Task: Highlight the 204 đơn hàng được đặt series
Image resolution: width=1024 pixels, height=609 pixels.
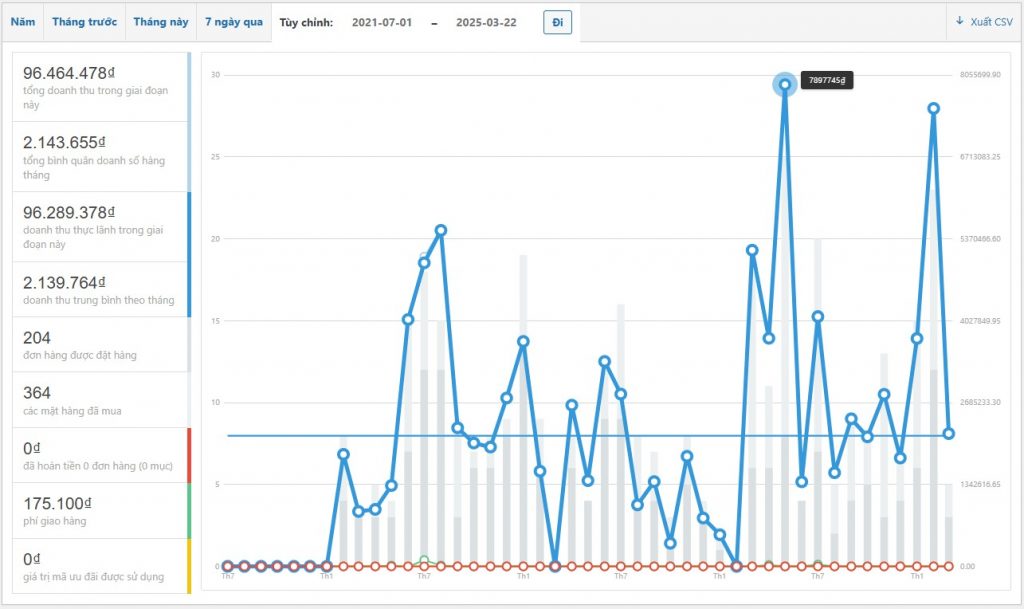Action: pos(98,345)
